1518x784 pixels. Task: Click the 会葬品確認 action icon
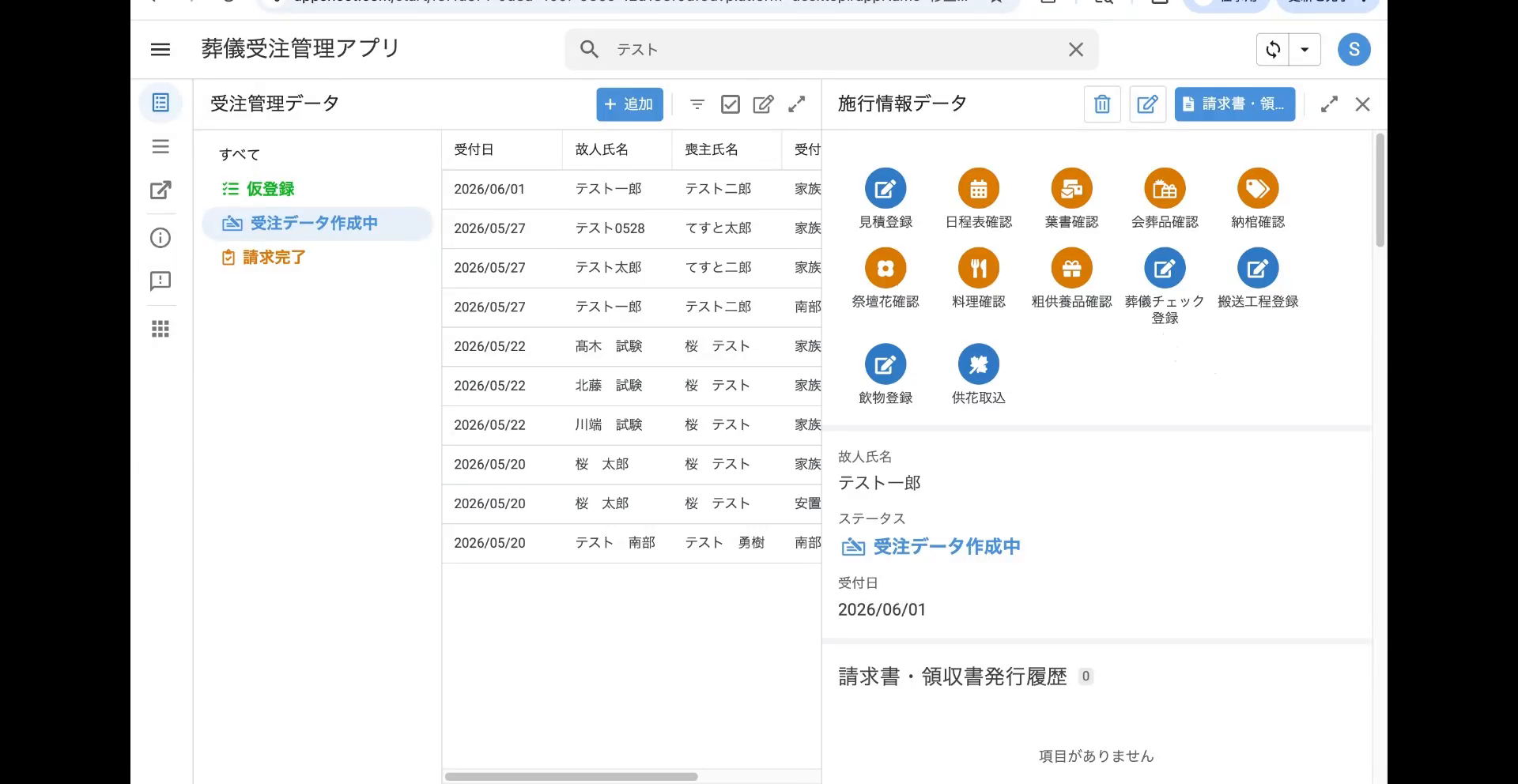pos(1165,189)
